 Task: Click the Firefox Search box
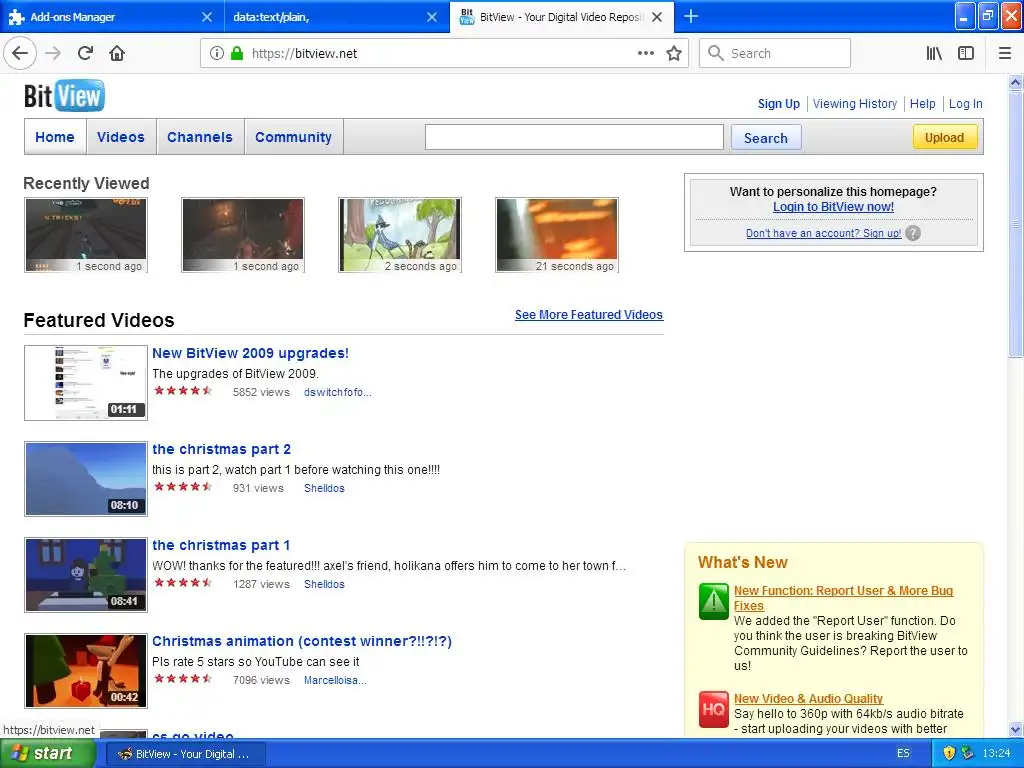pyautogui.click(x=775, y=53)
